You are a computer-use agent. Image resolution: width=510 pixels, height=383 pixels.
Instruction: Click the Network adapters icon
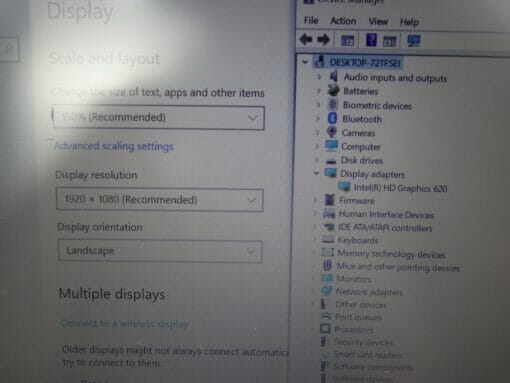326,291
